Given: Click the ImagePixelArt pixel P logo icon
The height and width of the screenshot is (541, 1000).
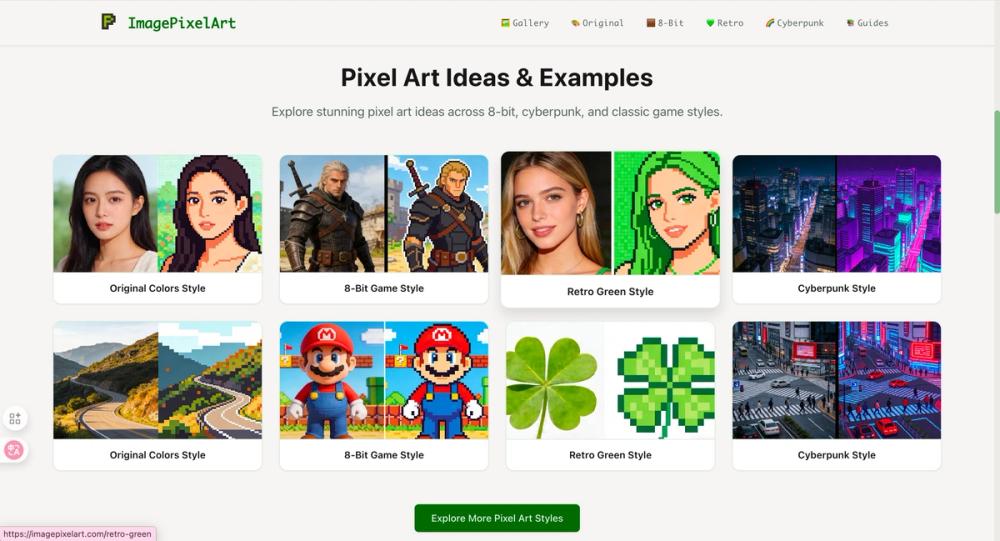Looking at the screenshot, I should click(x=108, y=22).
